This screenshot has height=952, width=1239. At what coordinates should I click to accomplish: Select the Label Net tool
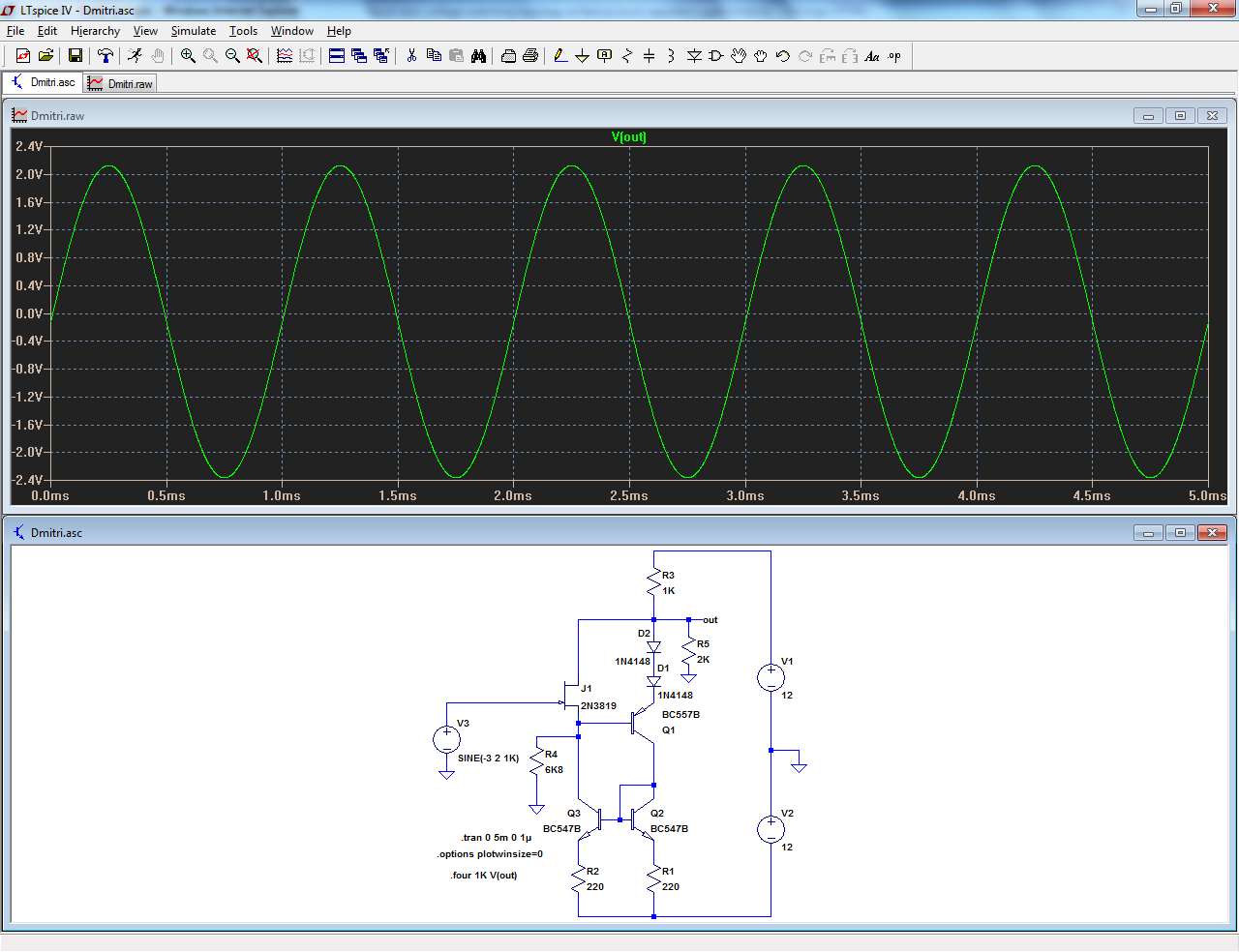pyautogui.click(x=605, y=56)
